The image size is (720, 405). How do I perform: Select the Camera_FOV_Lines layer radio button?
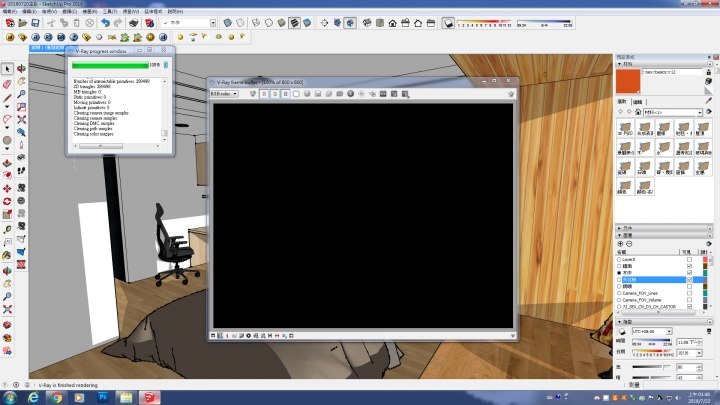[x=619, y=293]
